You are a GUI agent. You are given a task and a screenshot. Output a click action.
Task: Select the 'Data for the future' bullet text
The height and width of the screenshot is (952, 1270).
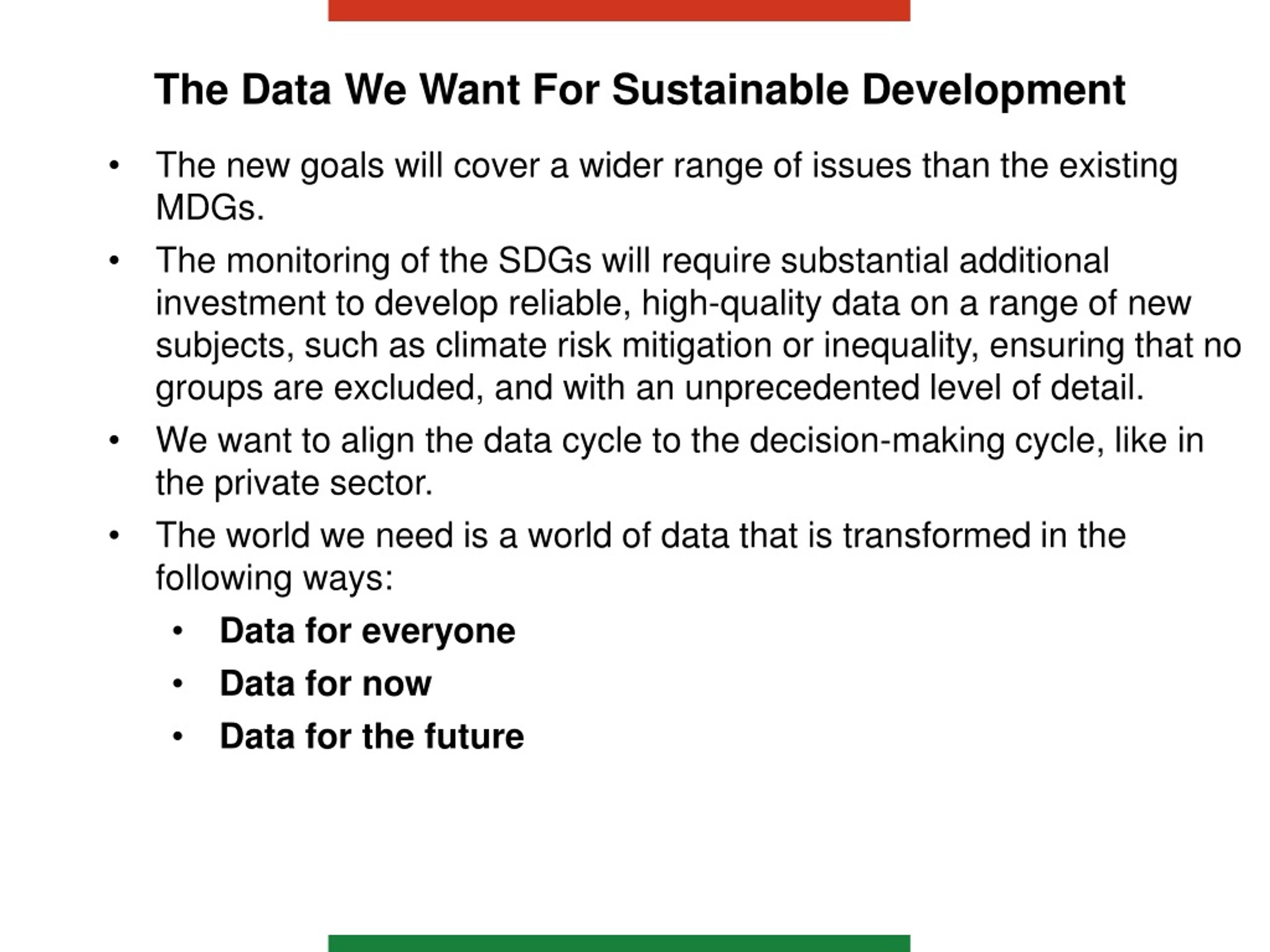372,736
